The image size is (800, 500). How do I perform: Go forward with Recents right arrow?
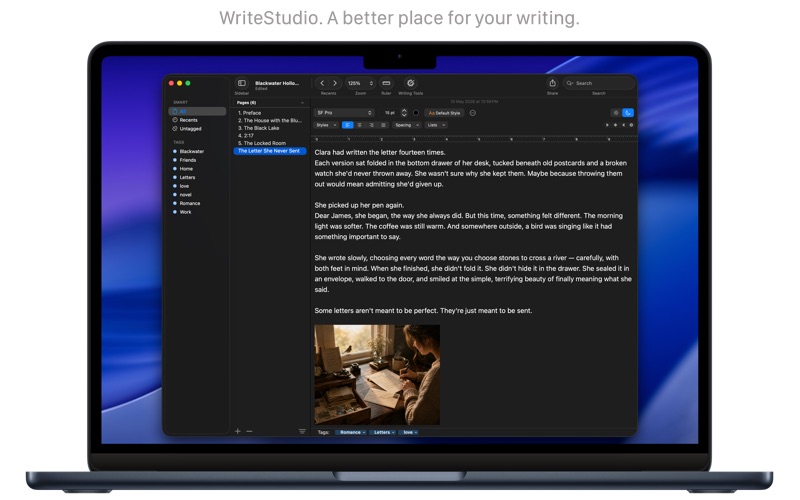pos(335,83)
